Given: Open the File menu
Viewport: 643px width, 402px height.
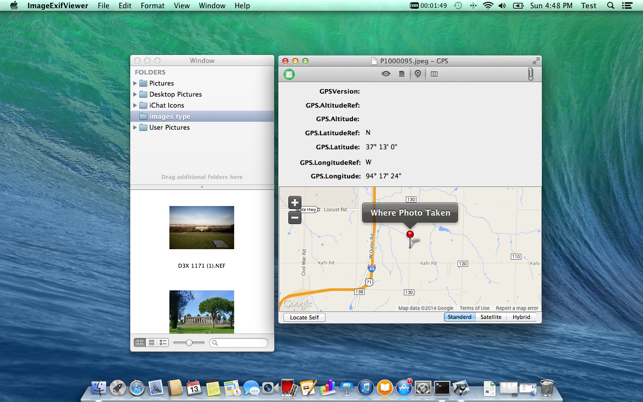Looking at the screenshot, I should pos(103,6).
